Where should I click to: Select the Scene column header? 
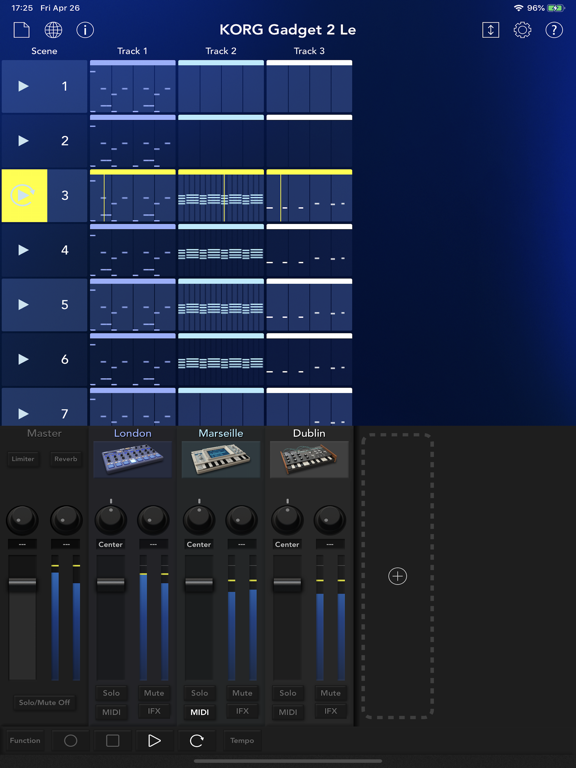pyautogui.click(x=44, y=51)
